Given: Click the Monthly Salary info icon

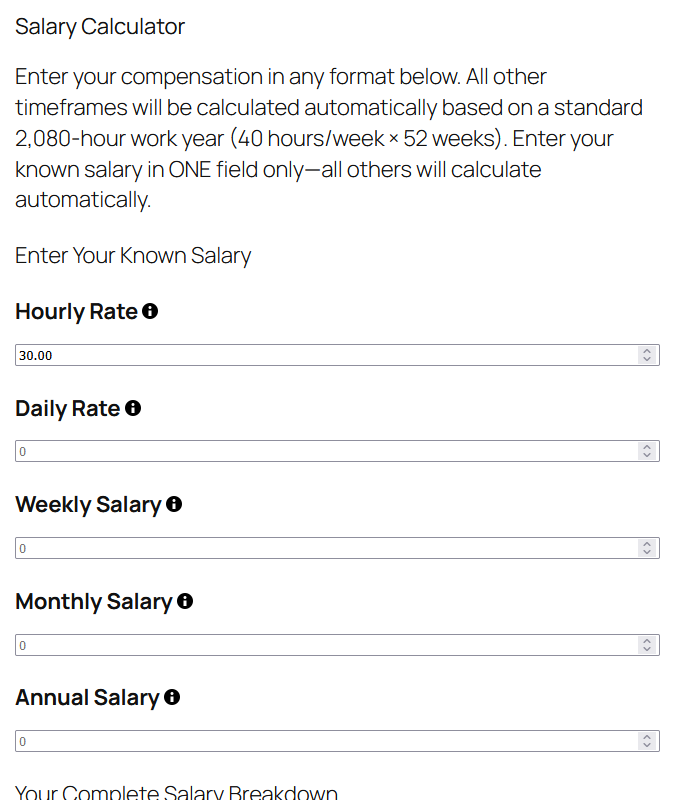Looking at the screenshot, I should 183,601.
